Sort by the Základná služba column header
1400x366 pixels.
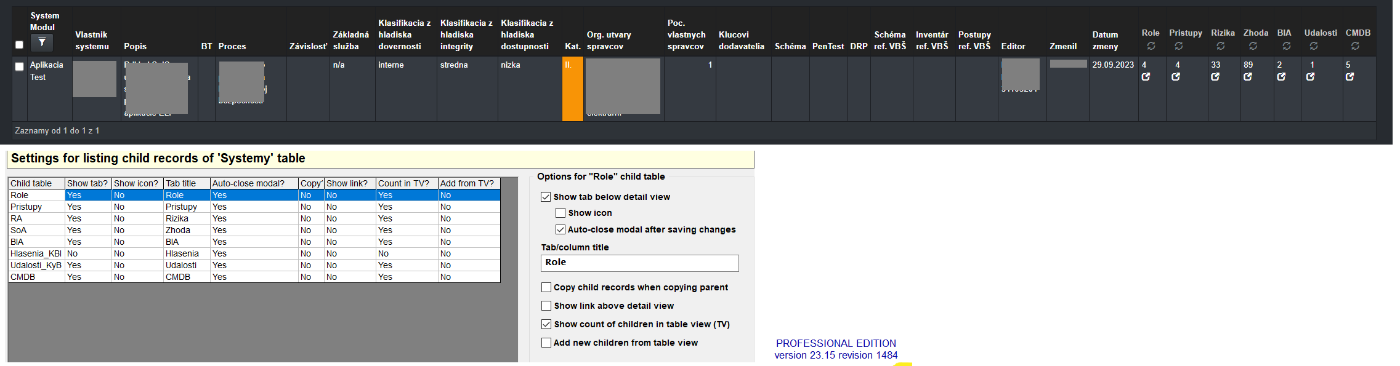(x=350, y=40)
